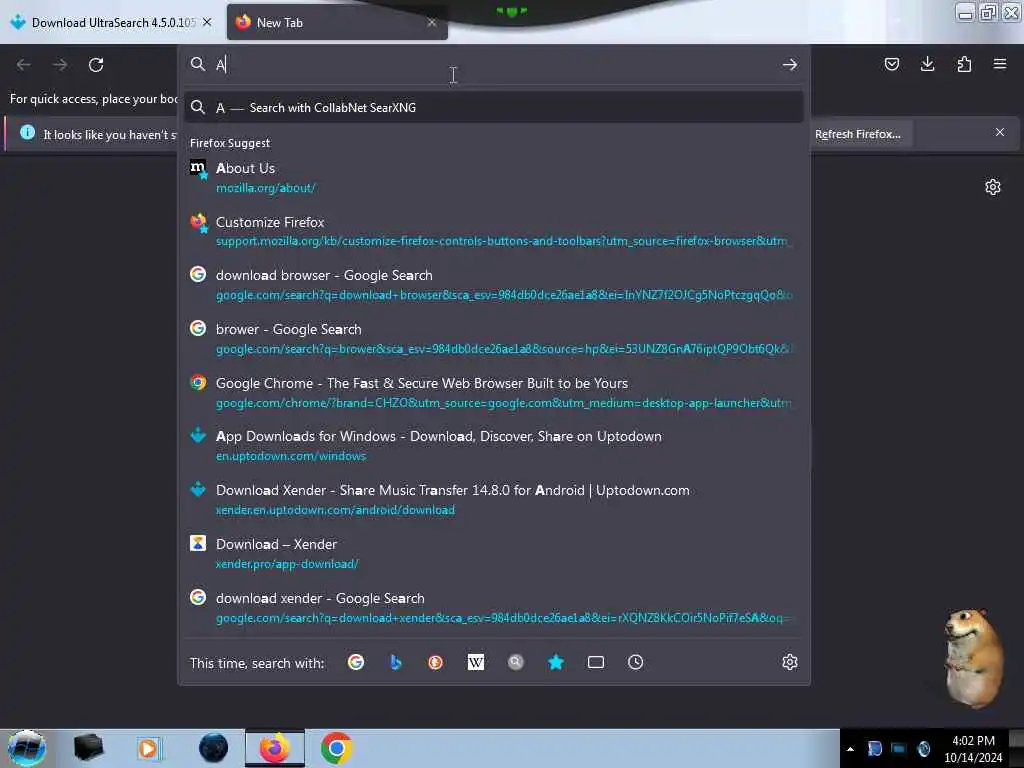Search this time with SearXNG magnifier icon
The width and height of the screenshot is (1024, 768).
[x=516, y=662]
